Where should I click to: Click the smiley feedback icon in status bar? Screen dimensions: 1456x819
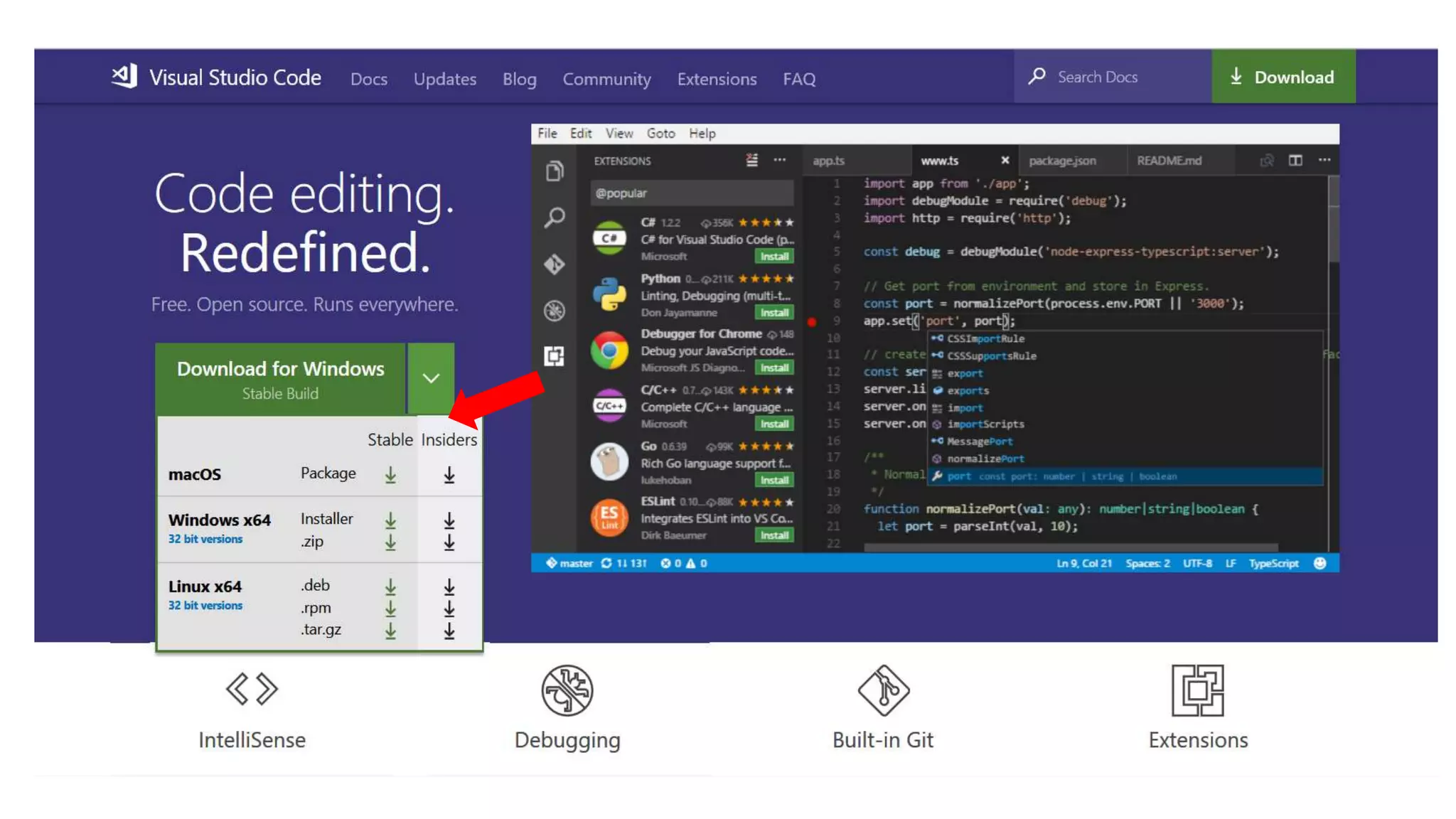click(1320, 563)
